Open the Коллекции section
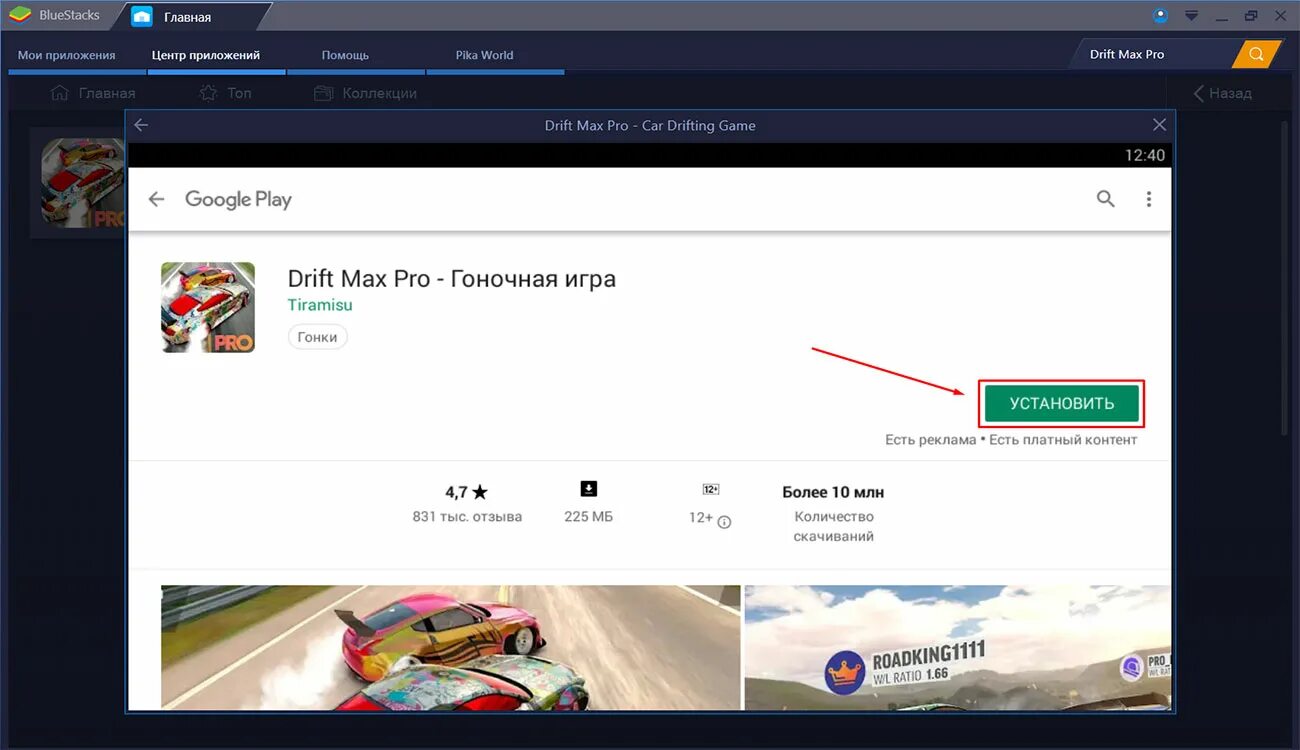Viewport: 1300px width, 750px height. 365,93
